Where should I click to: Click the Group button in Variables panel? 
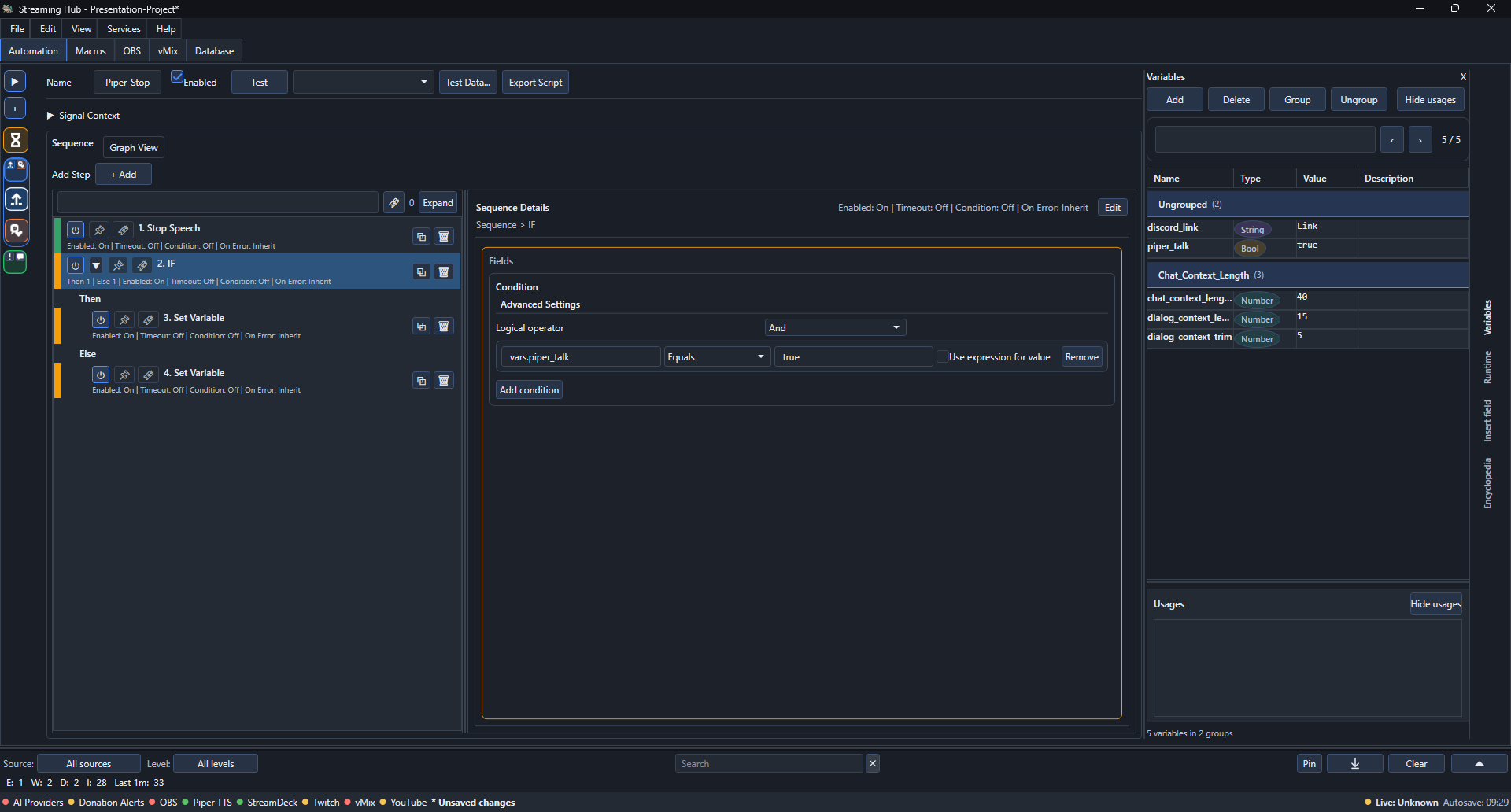point(1297,100)
